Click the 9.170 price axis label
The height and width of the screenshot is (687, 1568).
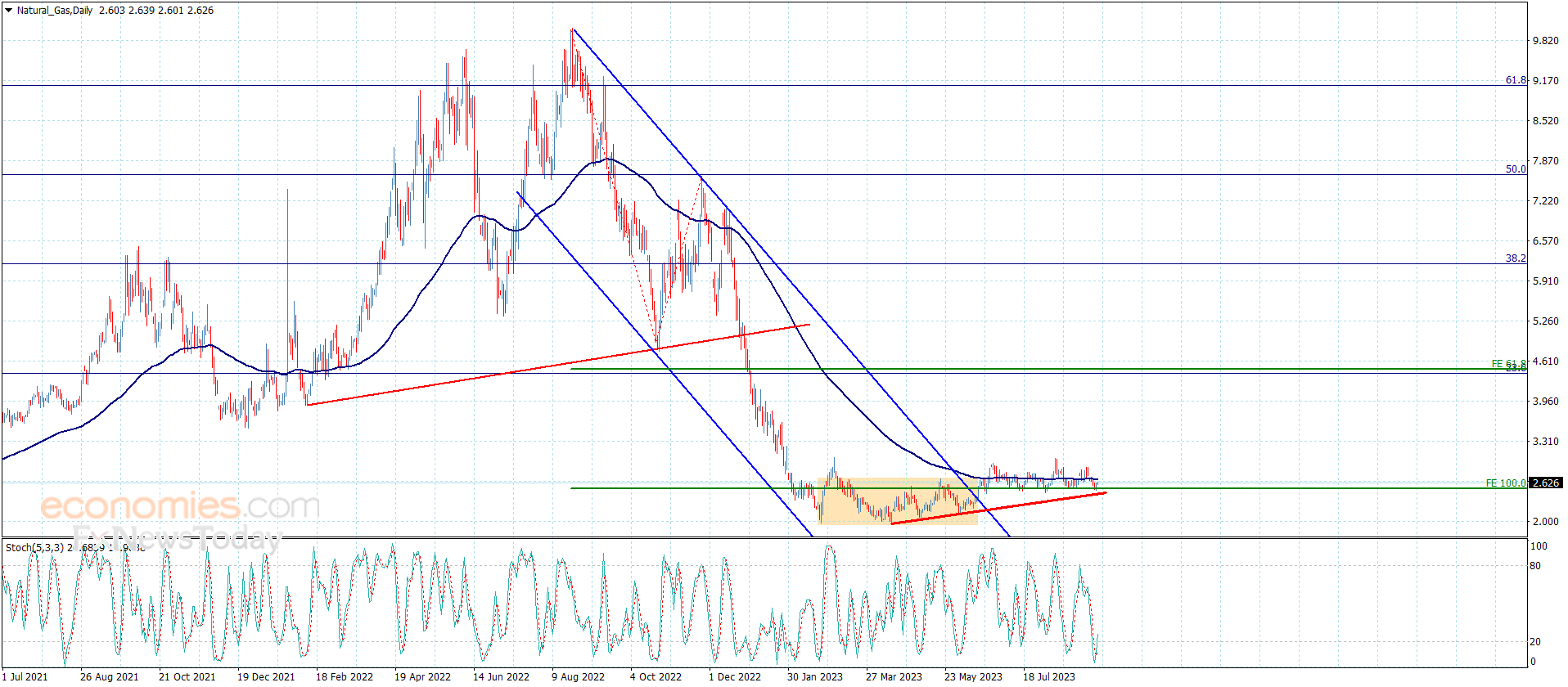tap(1546, 81)
